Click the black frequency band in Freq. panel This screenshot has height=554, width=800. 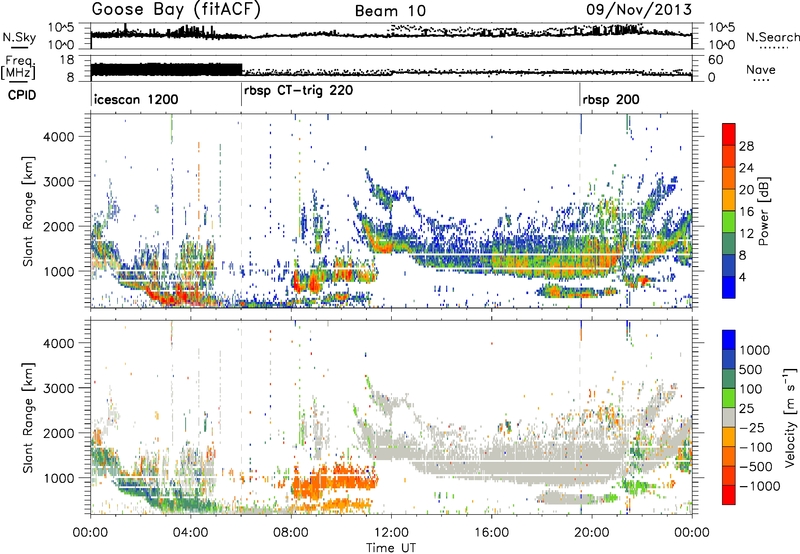[x=166, y=70]
